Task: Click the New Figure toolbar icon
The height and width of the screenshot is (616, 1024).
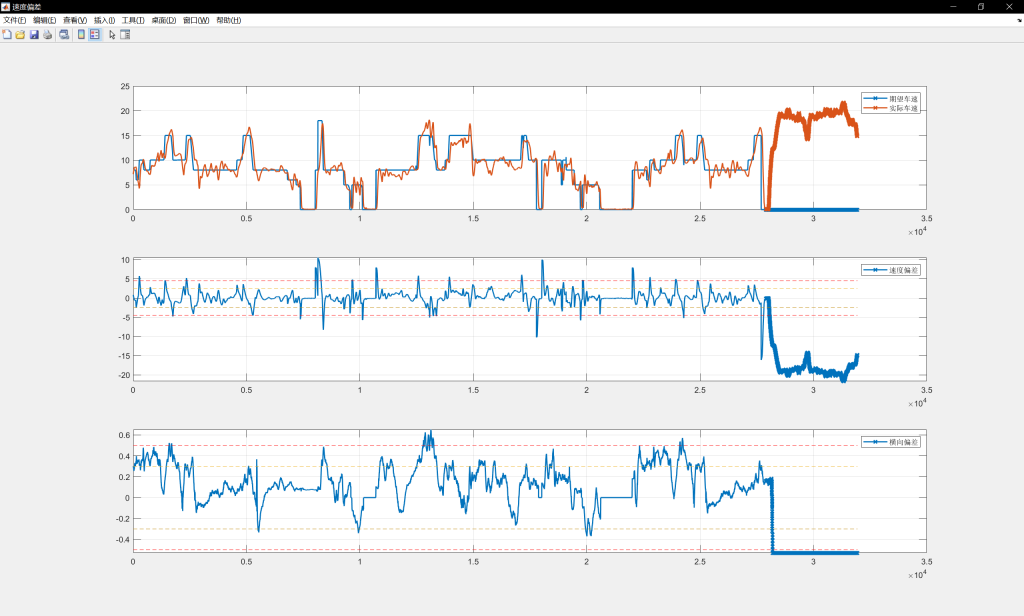Action: tap(7, 34)
